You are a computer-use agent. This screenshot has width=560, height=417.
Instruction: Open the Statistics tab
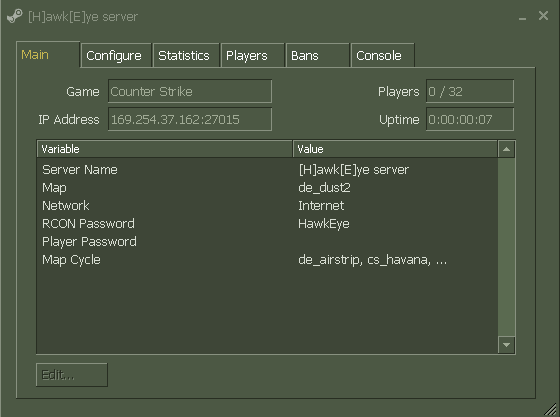[186, 55]
